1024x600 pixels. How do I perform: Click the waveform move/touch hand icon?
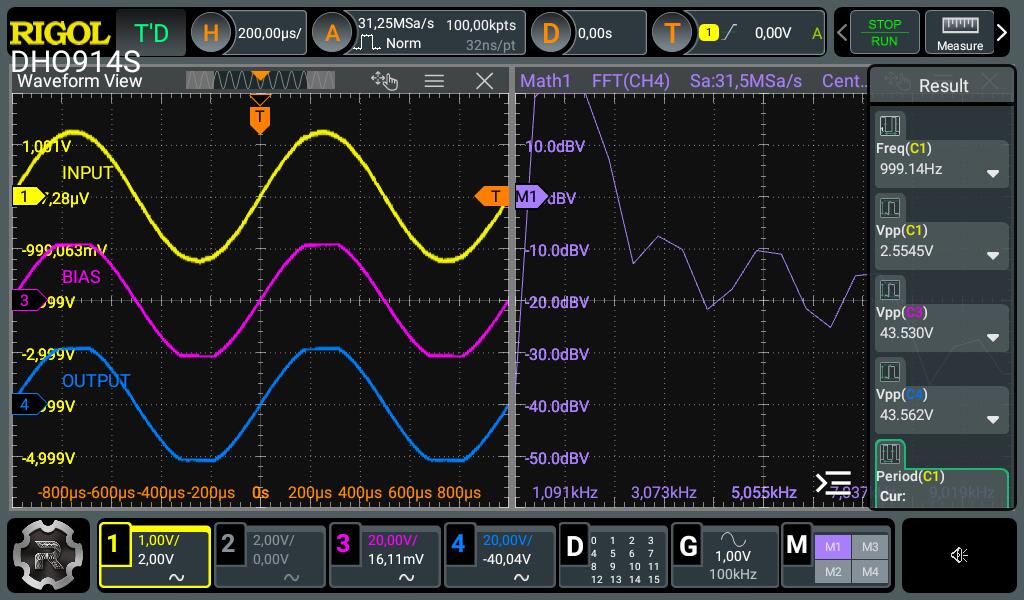click(x=384, y=81)
